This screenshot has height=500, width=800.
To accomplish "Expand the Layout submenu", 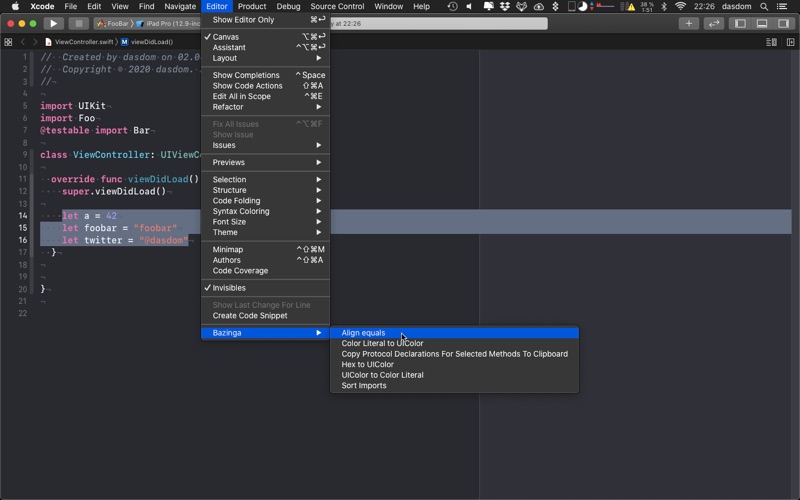I will click(265, 58).
